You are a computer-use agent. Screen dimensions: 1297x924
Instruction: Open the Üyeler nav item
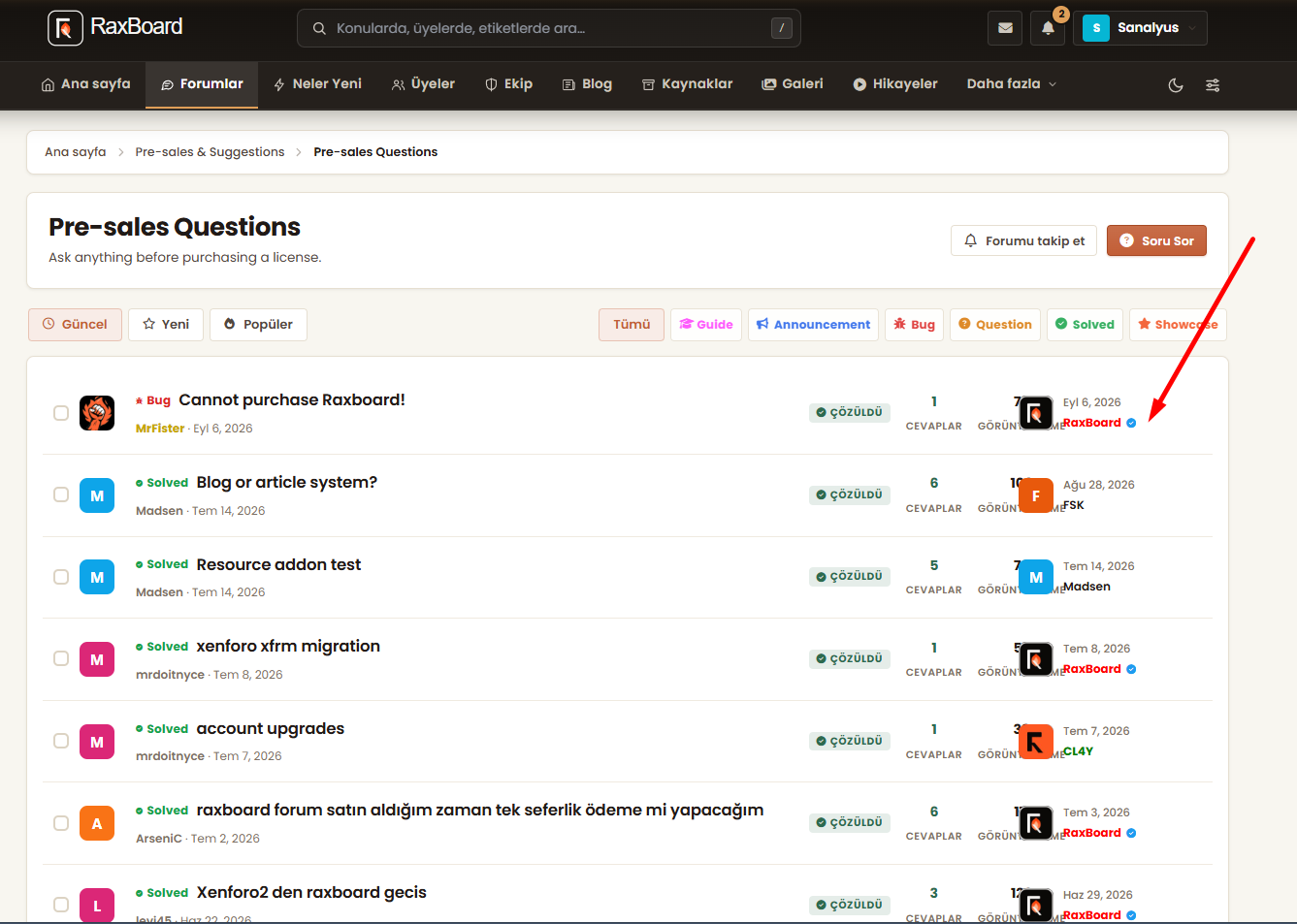tap(423, 84)
